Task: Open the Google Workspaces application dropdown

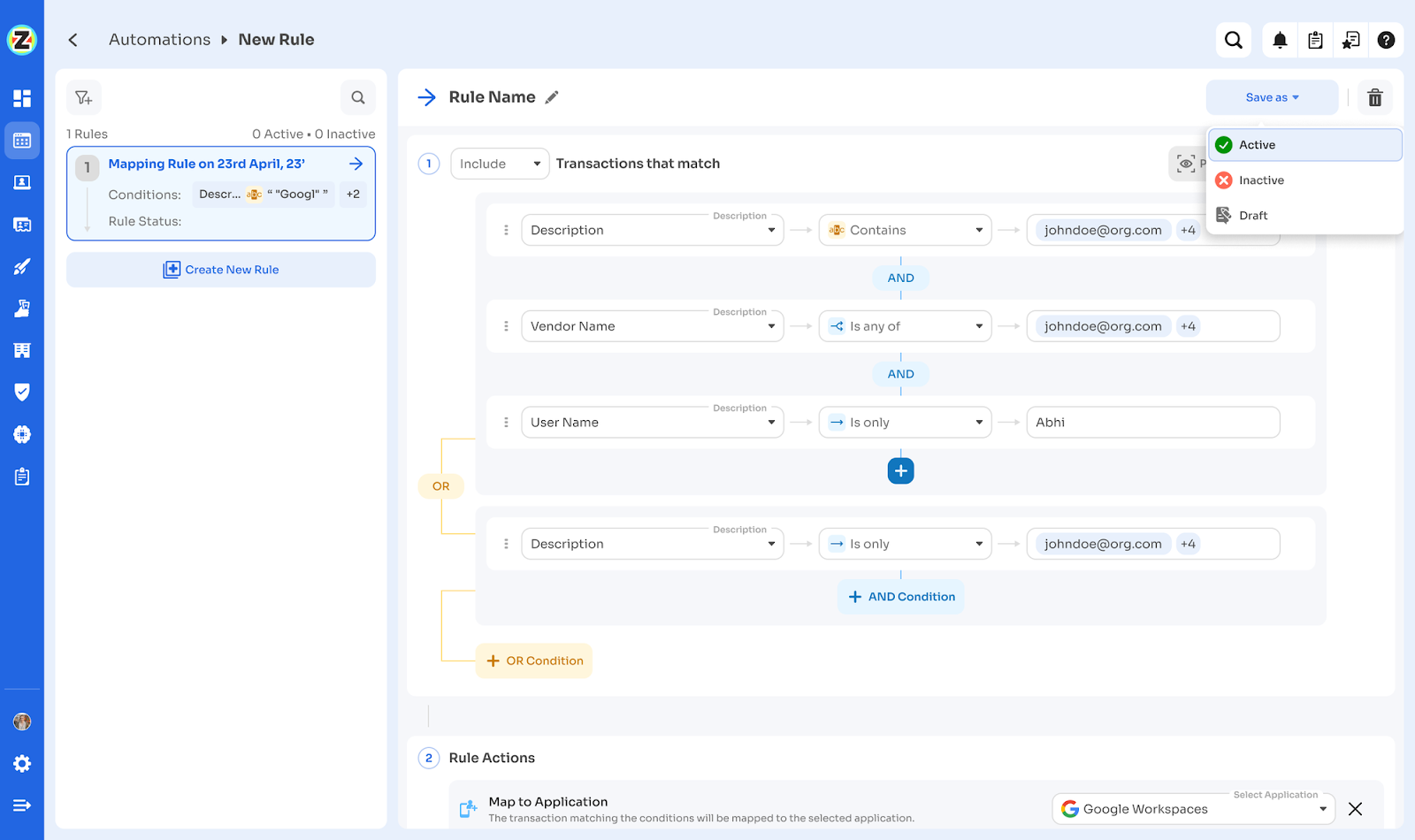Action: point(1193,809)
